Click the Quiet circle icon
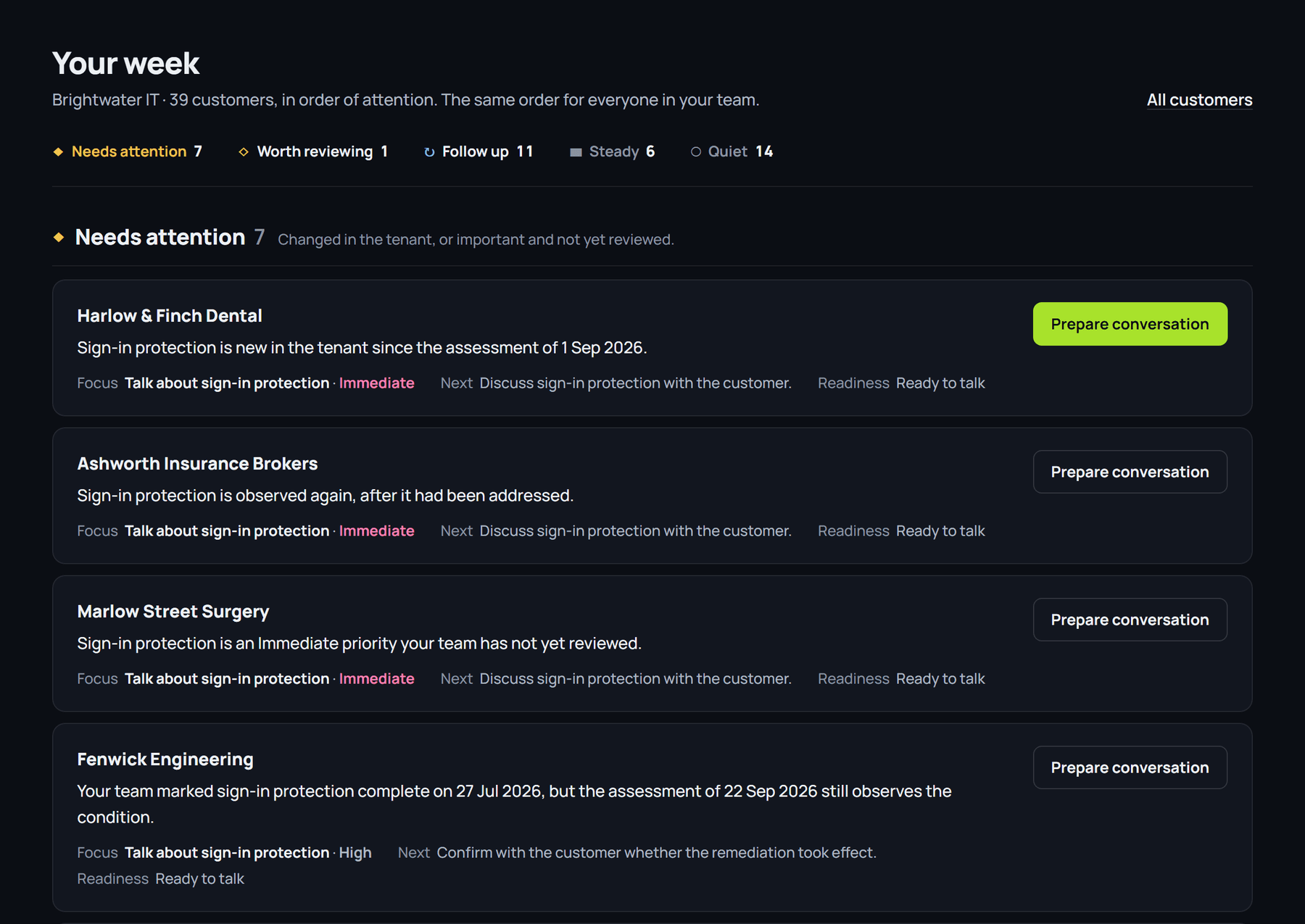This screenshot has width=1305, height=924. 696,151
